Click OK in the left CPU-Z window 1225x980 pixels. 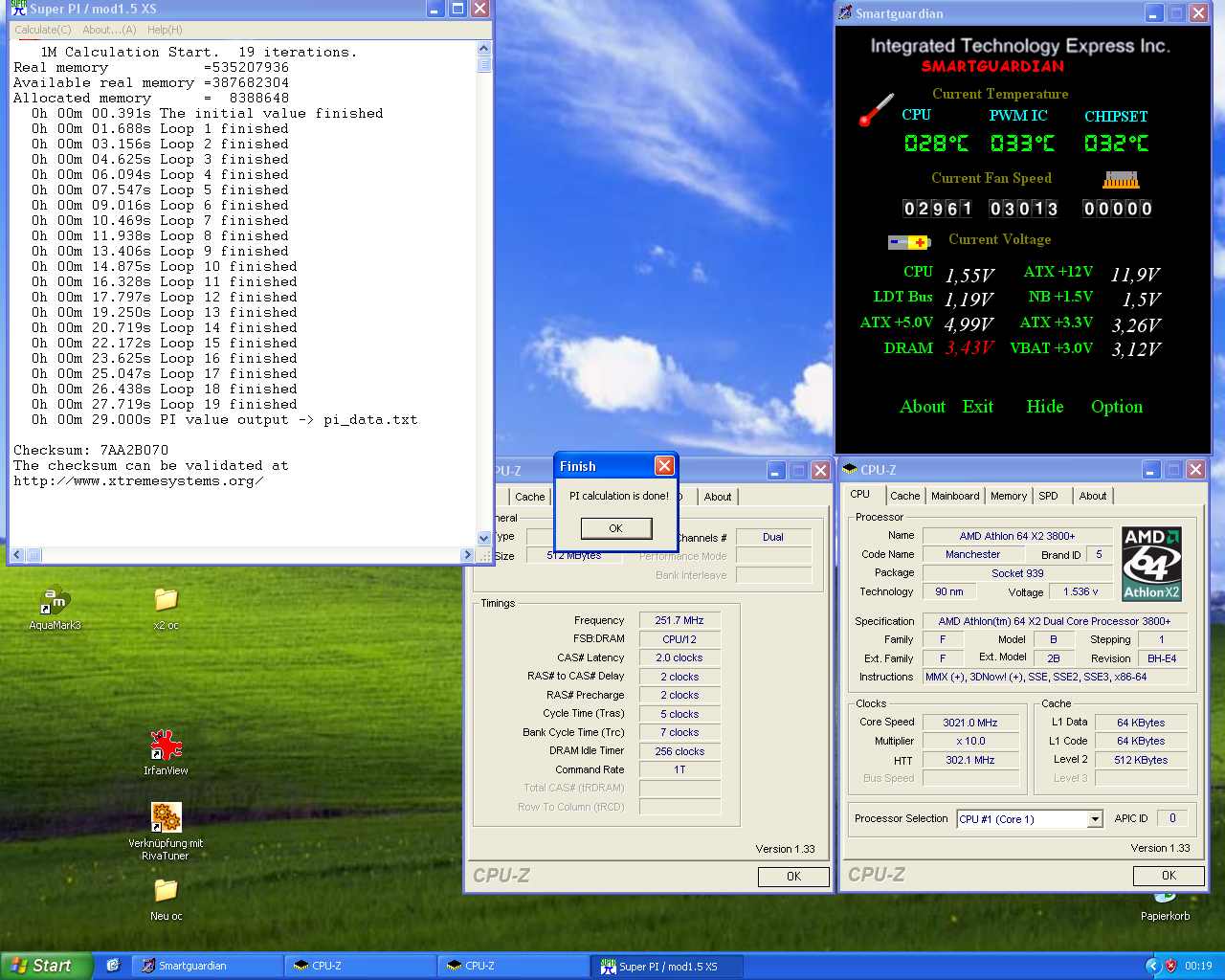(x=793, y=877)
